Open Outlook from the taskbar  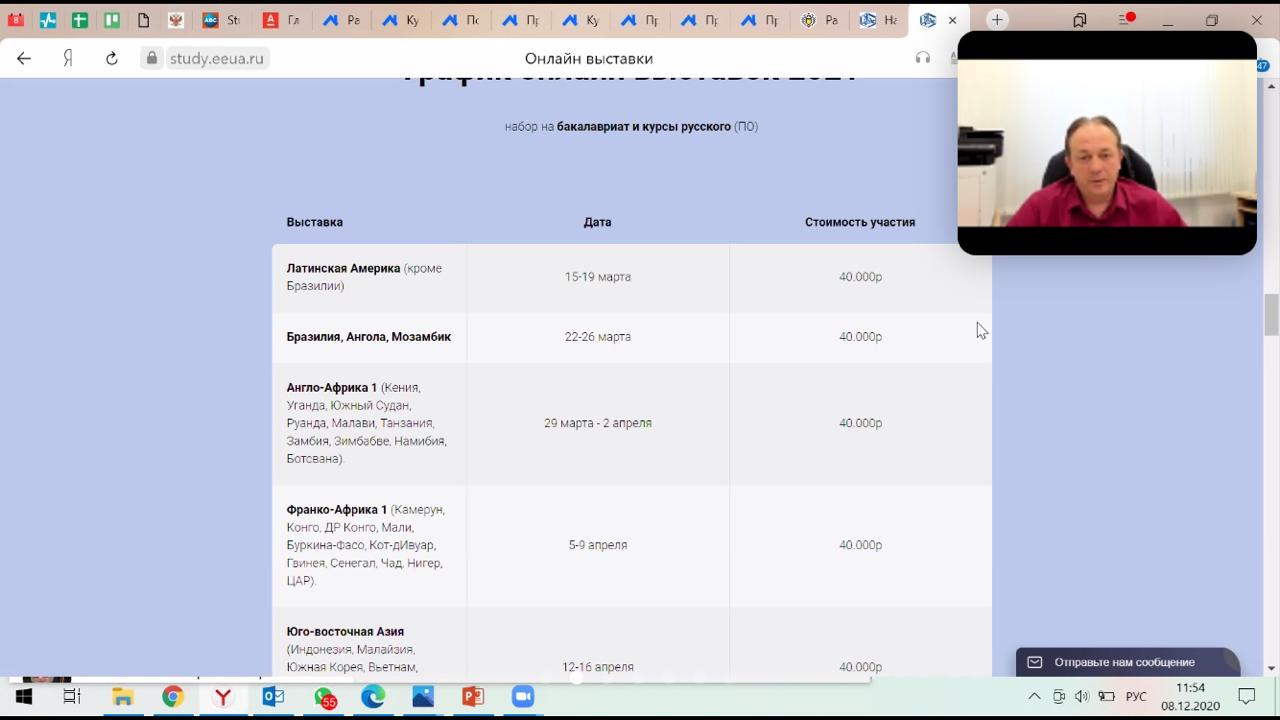click(x=273, y=697)
